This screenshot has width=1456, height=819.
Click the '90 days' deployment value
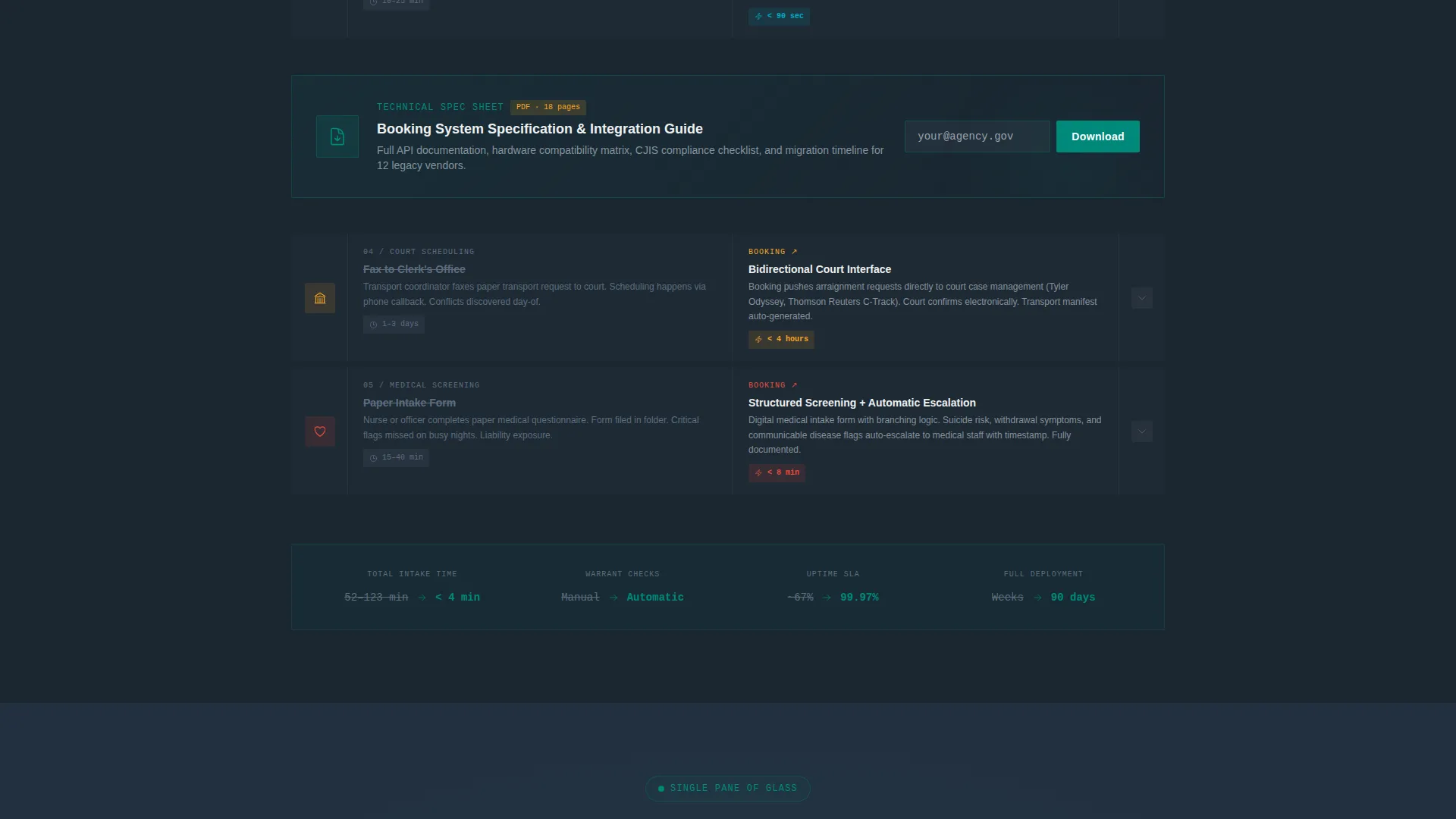1073,598
